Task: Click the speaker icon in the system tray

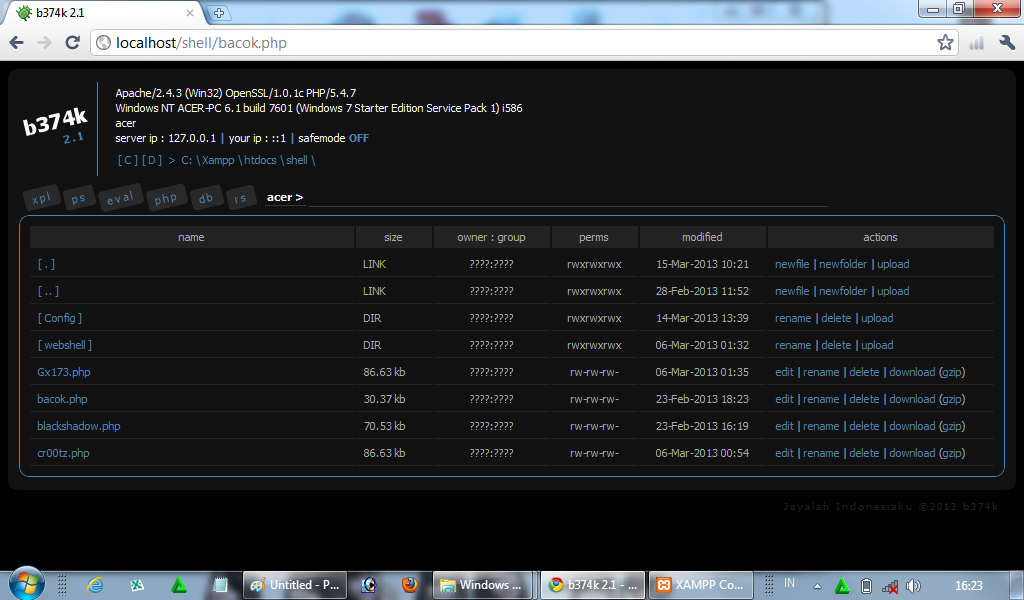Action: [913, 584]
